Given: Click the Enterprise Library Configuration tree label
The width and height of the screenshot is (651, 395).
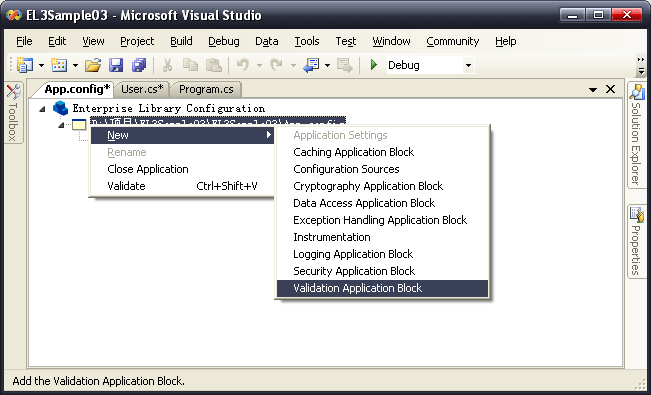Looking at the screenshot, I should tap(169, 108).
